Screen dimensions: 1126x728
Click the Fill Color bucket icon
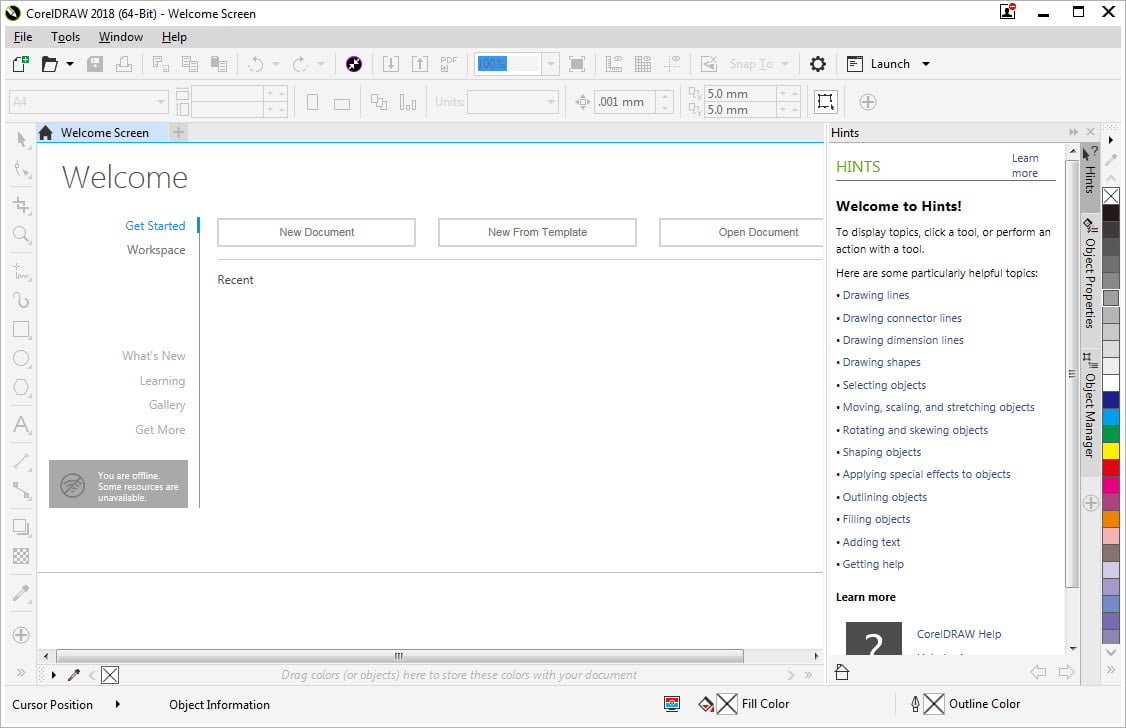click(x=706, y=704)
